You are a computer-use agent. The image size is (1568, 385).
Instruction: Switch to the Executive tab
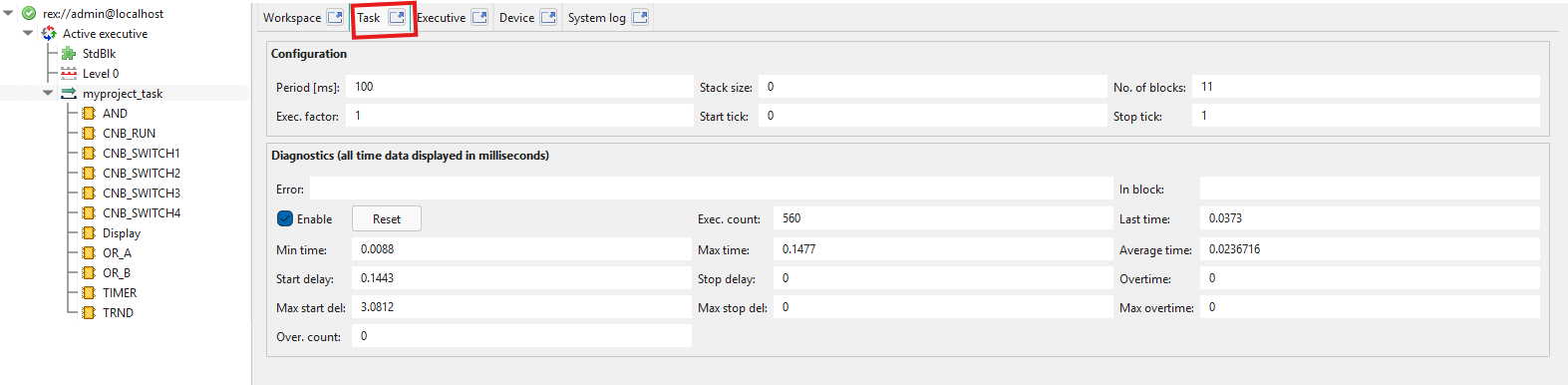[x=441, y=18]
